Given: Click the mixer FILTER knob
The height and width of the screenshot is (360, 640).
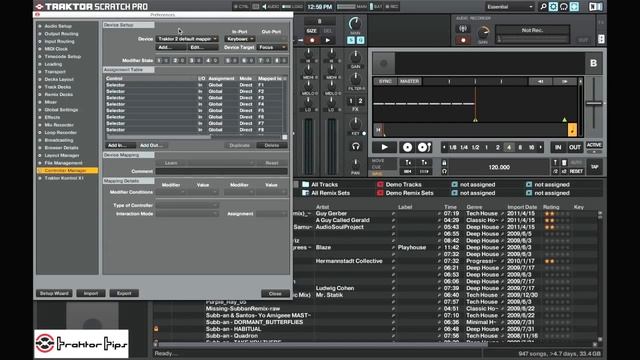Looking at the screenshot, I should point(356,78).
